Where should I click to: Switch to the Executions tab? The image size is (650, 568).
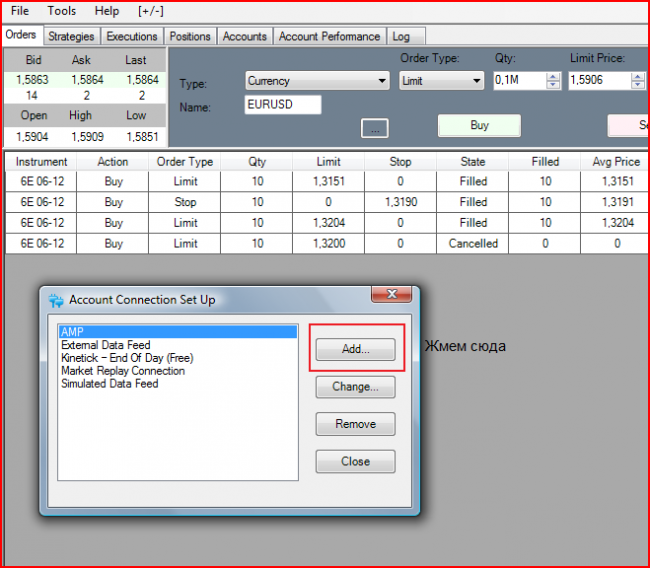(132, 37)
